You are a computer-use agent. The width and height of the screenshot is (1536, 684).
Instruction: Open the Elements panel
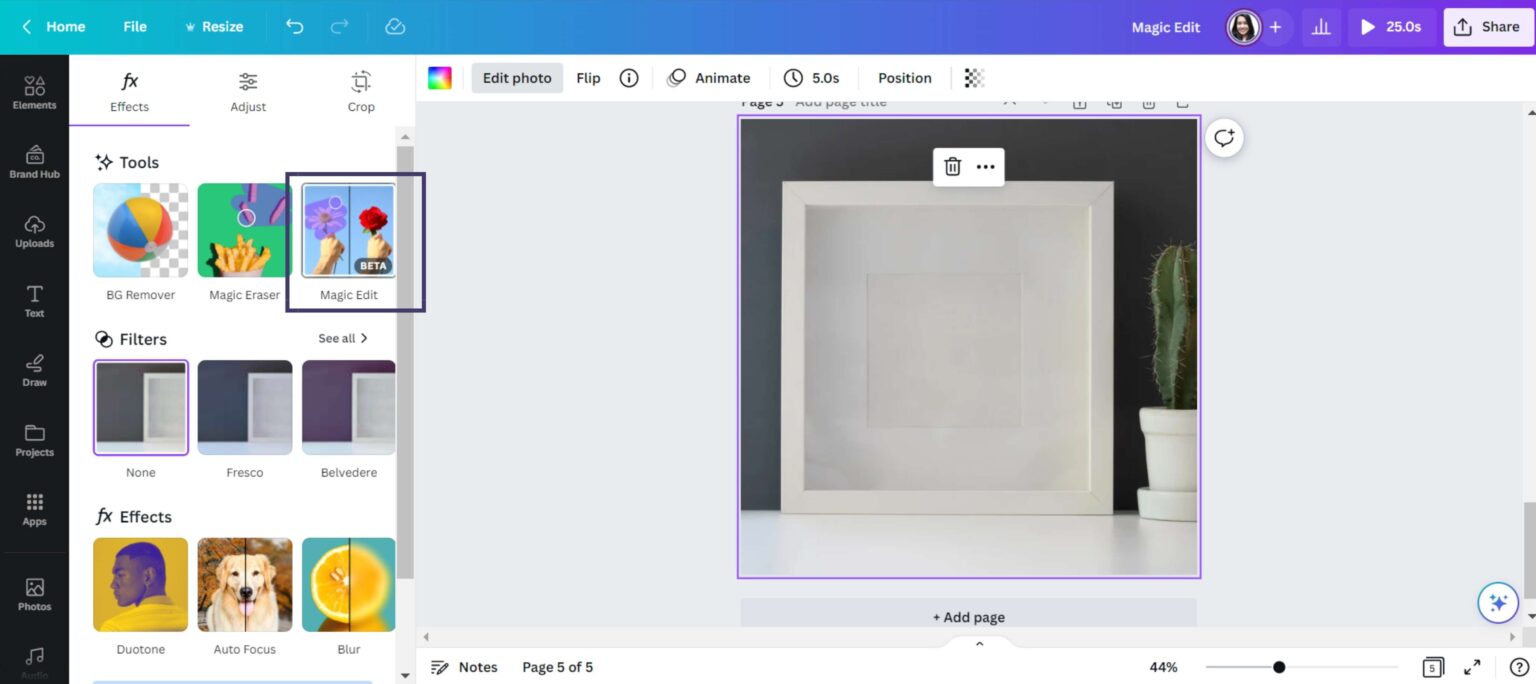(34, 89)
